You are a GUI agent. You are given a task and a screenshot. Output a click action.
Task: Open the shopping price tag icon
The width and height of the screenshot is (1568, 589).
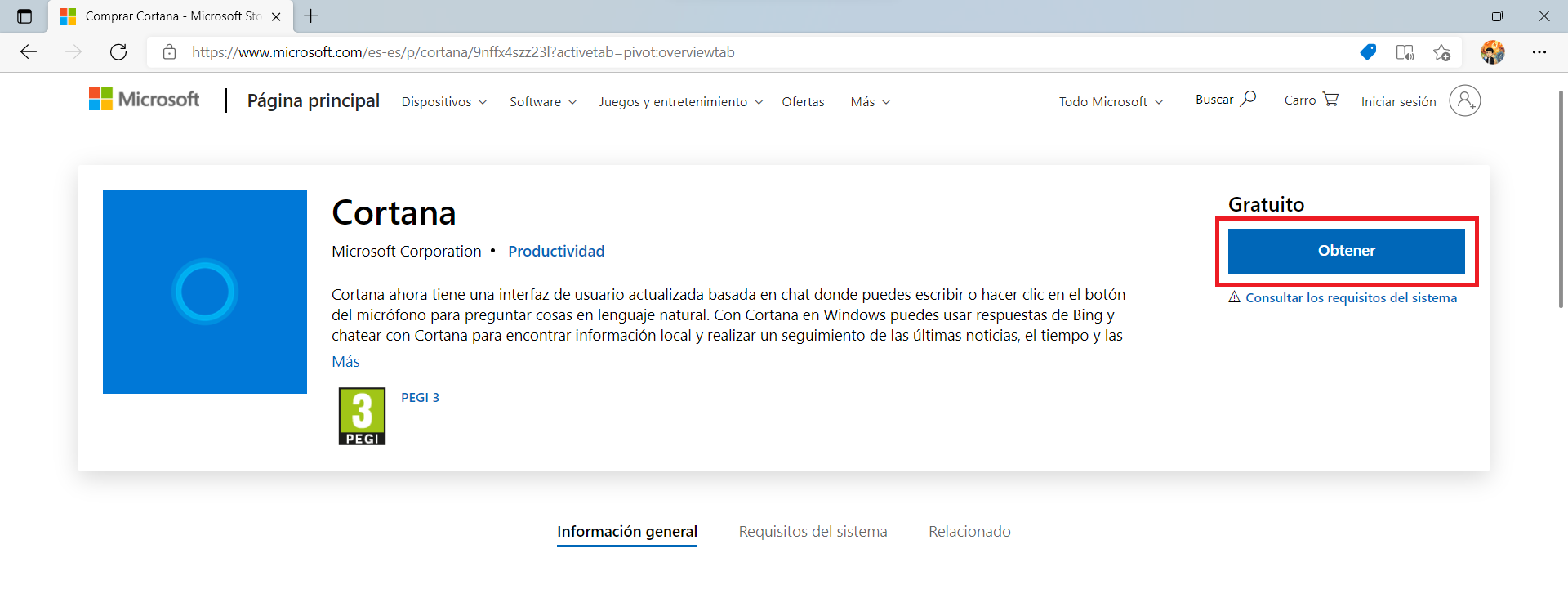[x=1368, y=52]
